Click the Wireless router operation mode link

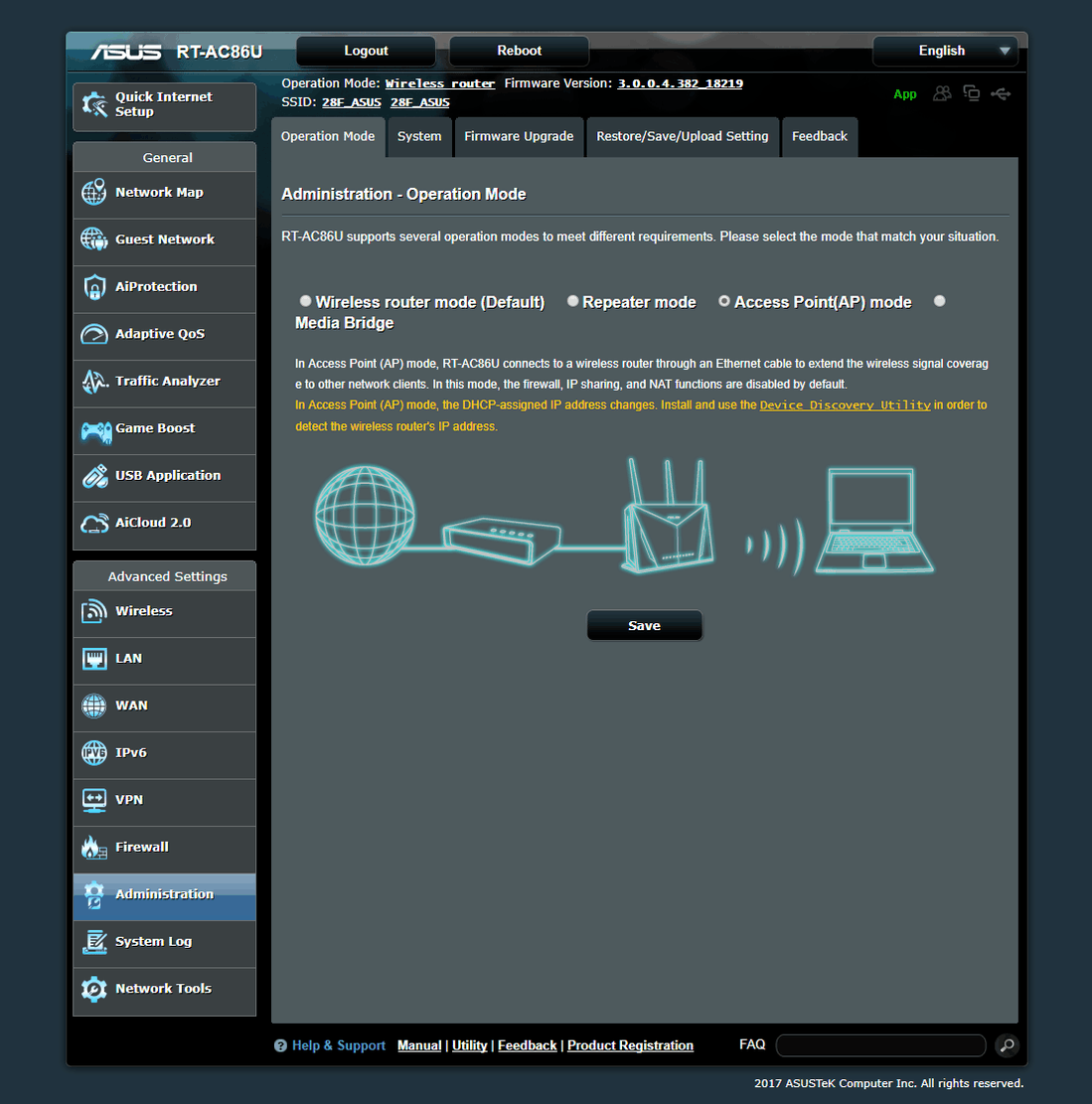click(x=440, y=83)
